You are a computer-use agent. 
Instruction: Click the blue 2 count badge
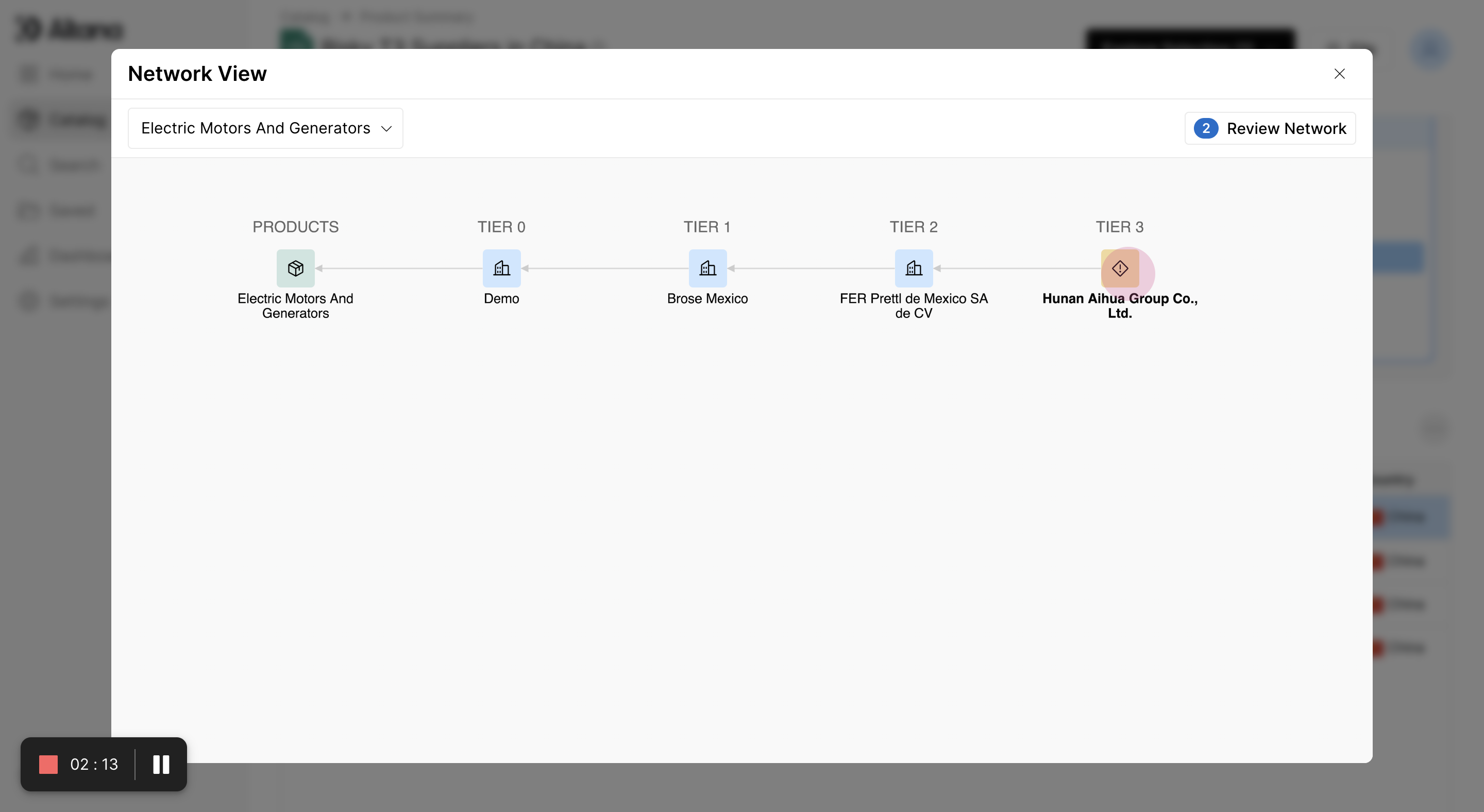(1205, 128)
